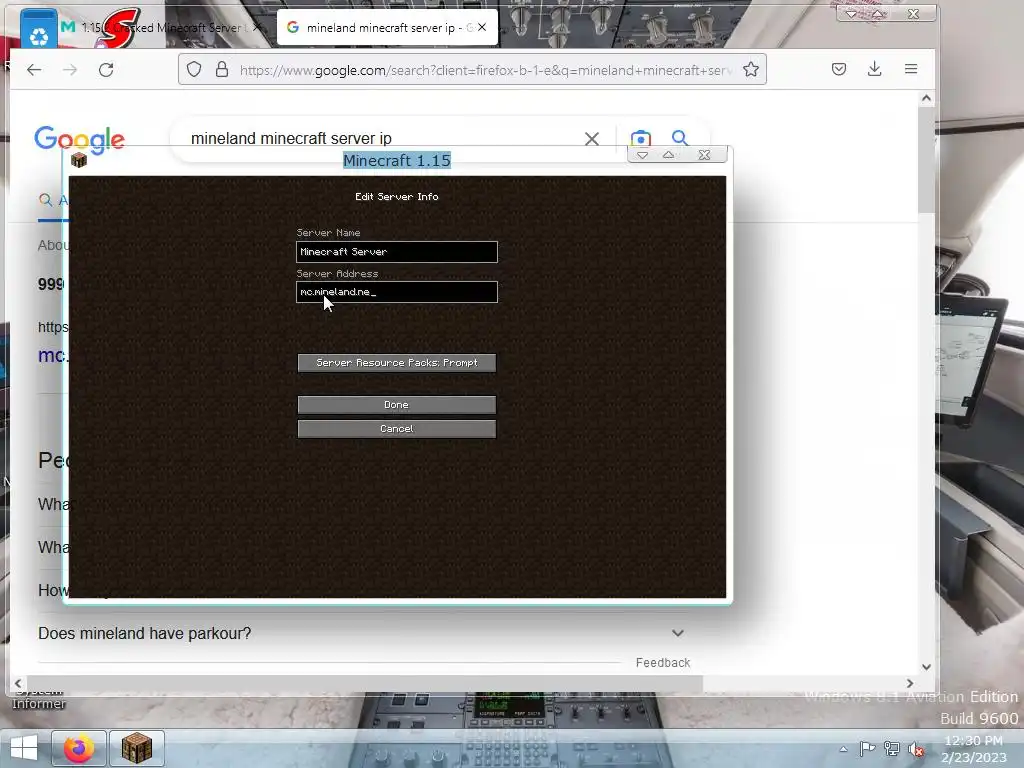Bookmark this page with the star
1024x768 pixels.
[751, 69]
